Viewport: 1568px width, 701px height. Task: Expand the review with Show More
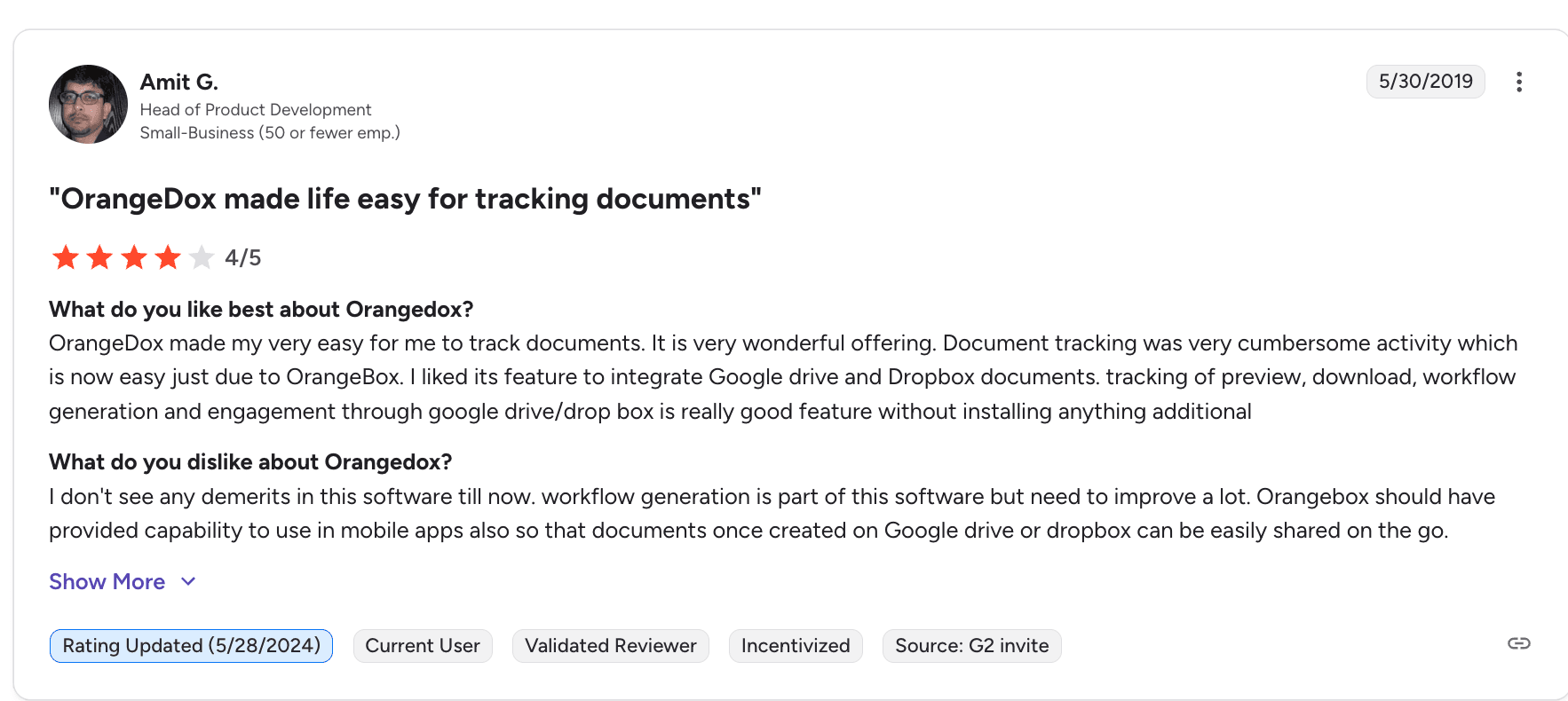[x=107, y=581]
